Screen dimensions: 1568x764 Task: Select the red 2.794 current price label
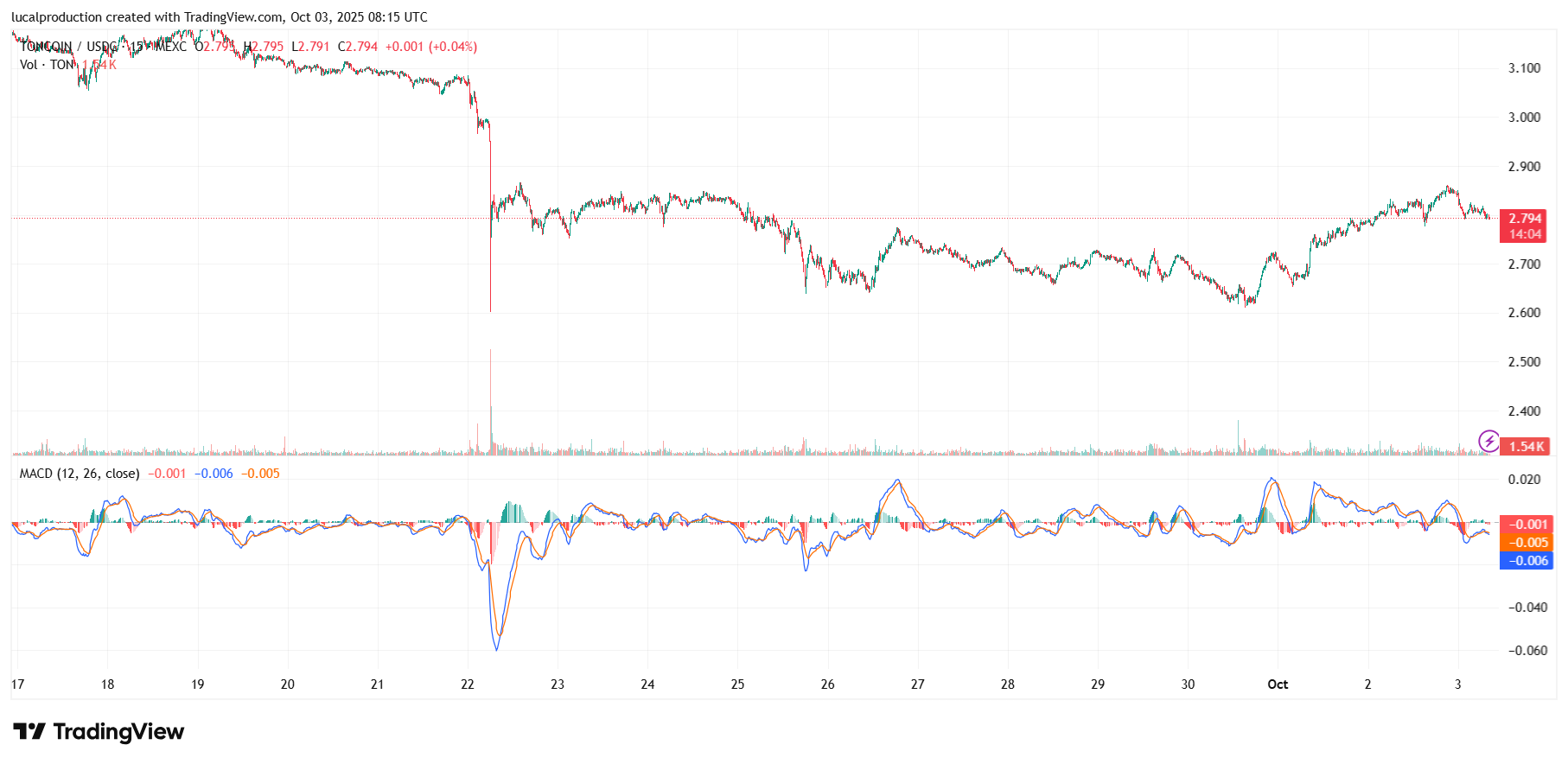point(1525,219)
